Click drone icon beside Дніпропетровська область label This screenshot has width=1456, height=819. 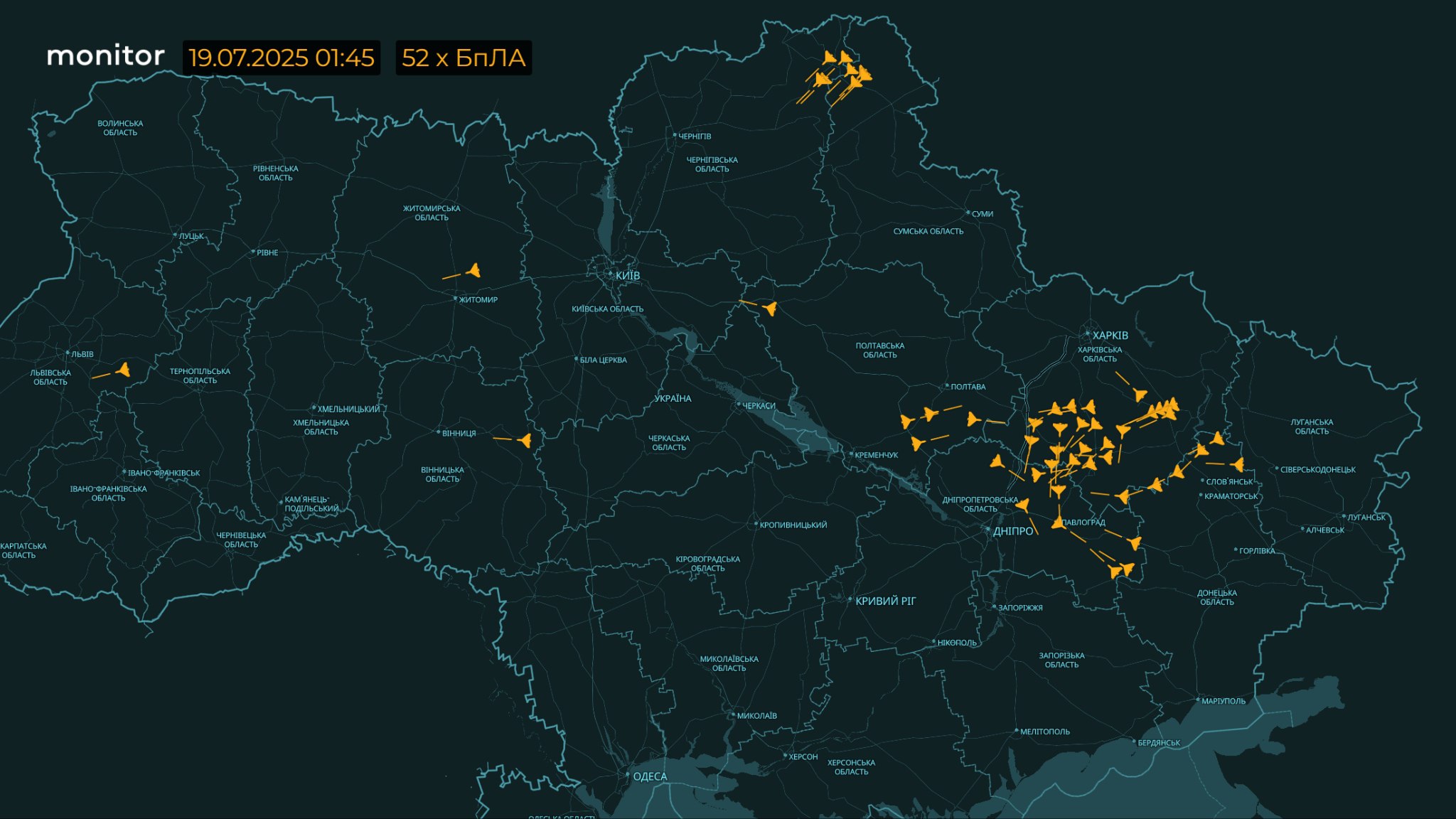(1023, 505)
